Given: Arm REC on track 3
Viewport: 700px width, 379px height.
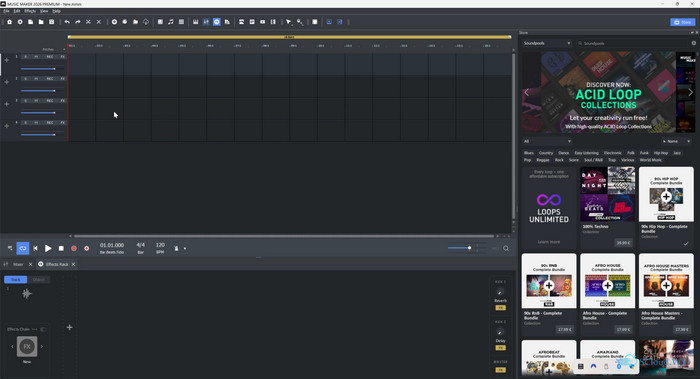Looking at the screenshot, I should tap(50, 100).
